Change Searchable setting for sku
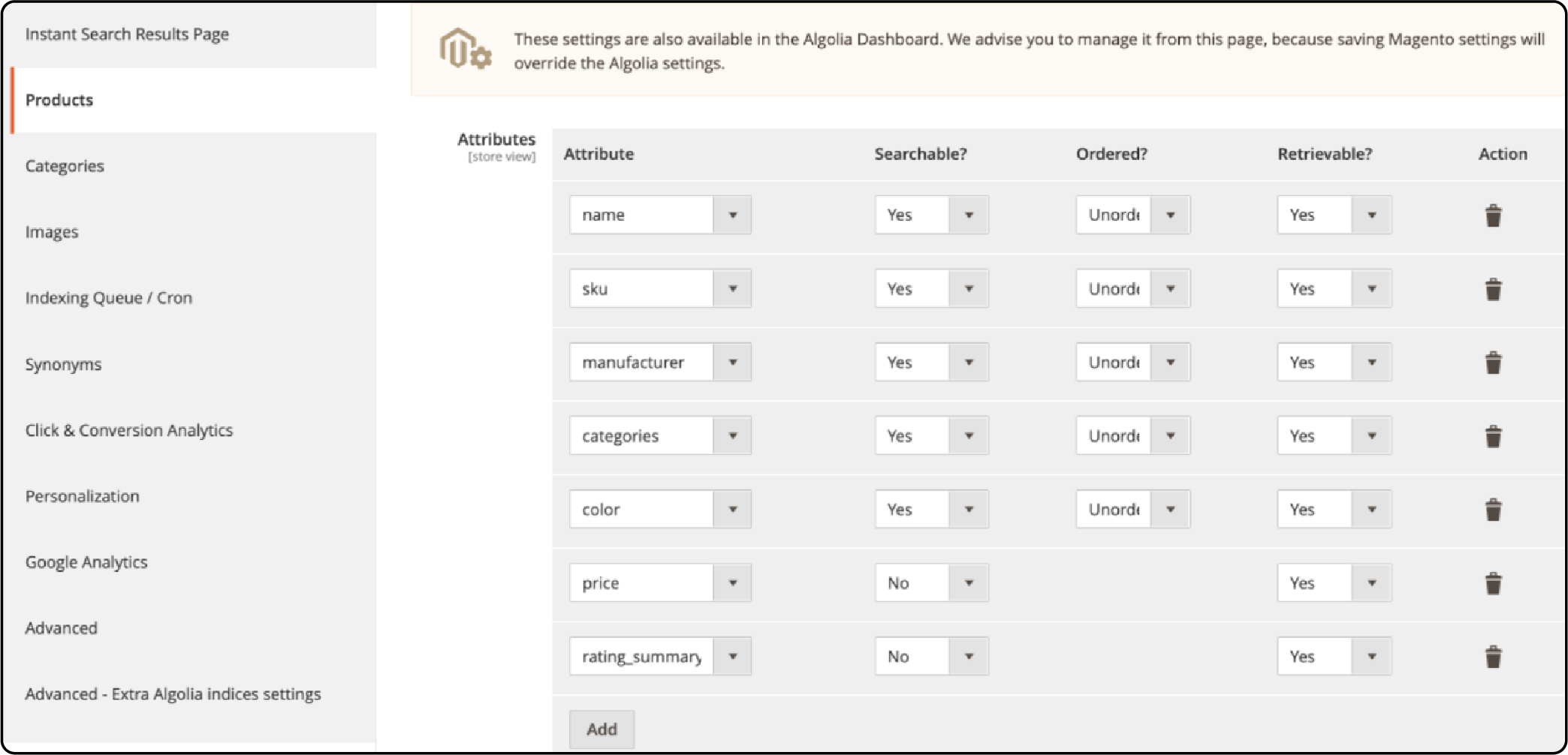 [931, 288]
